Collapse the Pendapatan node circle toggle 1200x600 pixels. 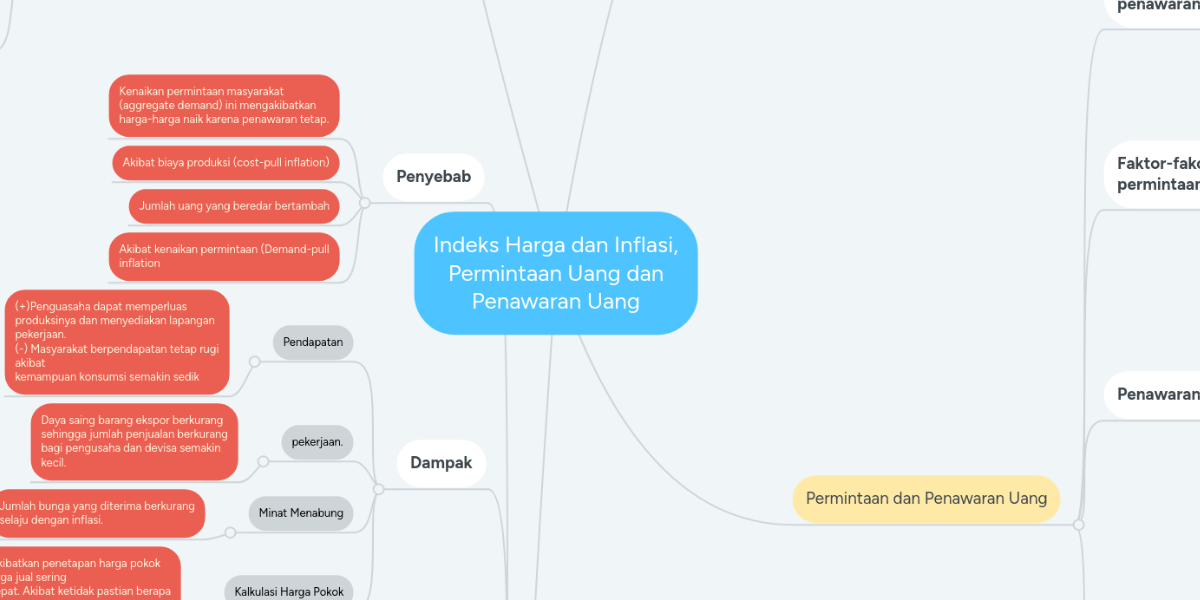pos(254,363)
